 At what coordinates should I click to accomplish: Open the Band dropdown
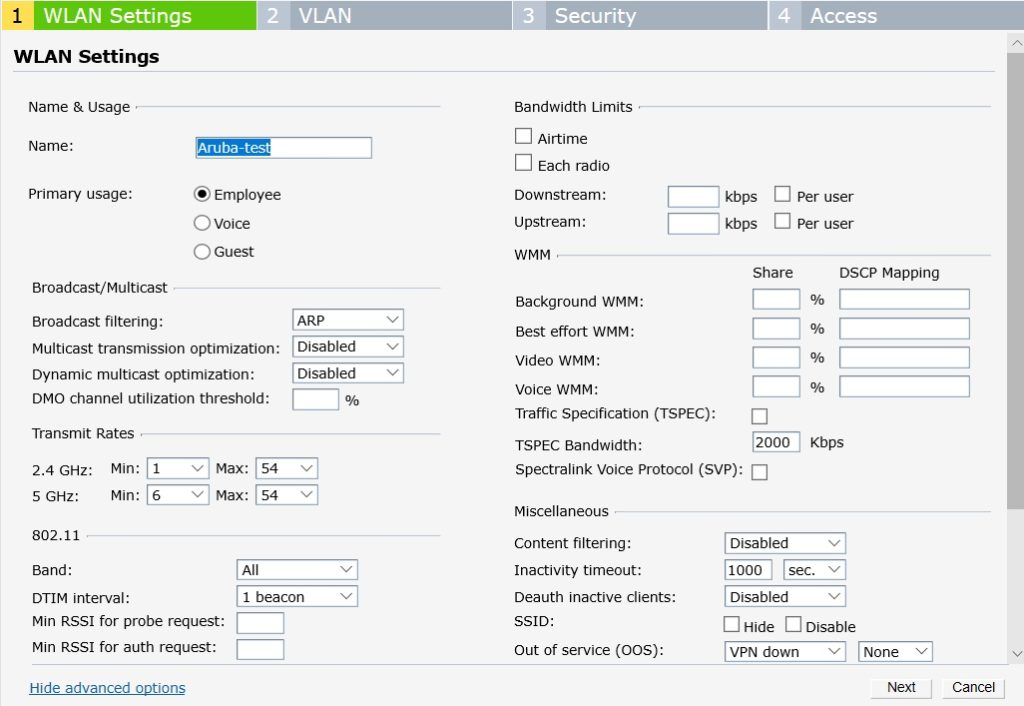coord(297,570)
